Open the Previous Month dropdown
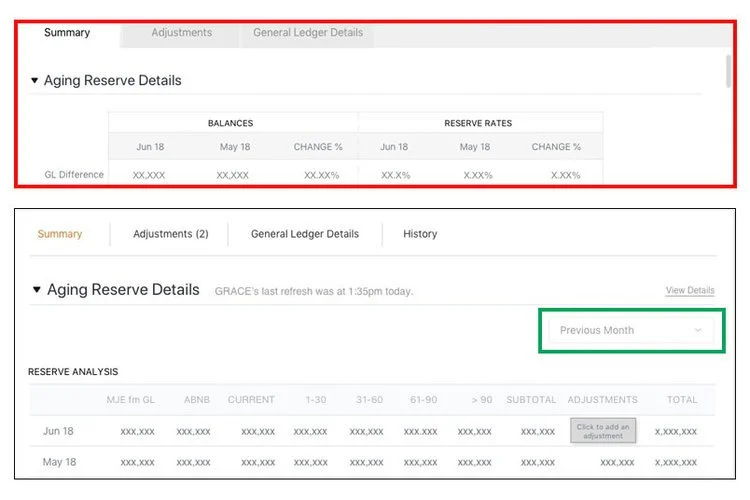This screenshot has width=750, height=500. [x=631, y=331]
